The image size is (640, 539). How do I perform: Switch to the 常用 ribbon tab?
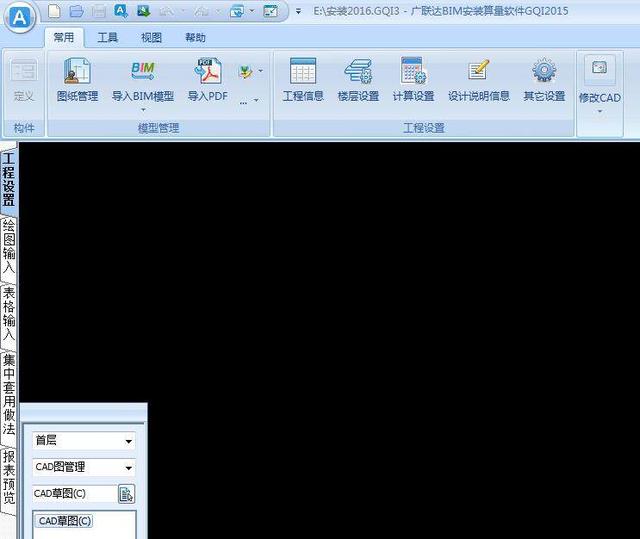64,38
